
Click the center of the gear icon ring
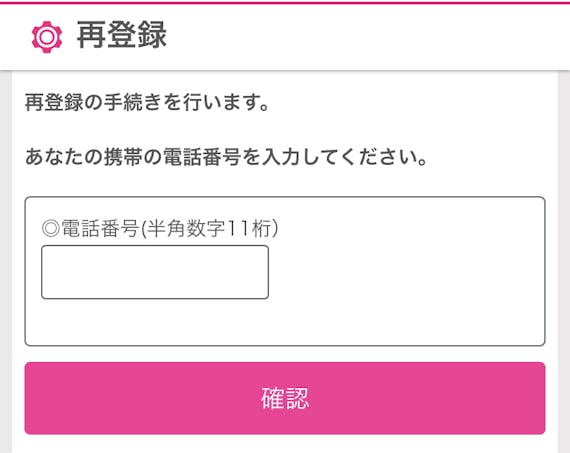click(x=47, y=37)
